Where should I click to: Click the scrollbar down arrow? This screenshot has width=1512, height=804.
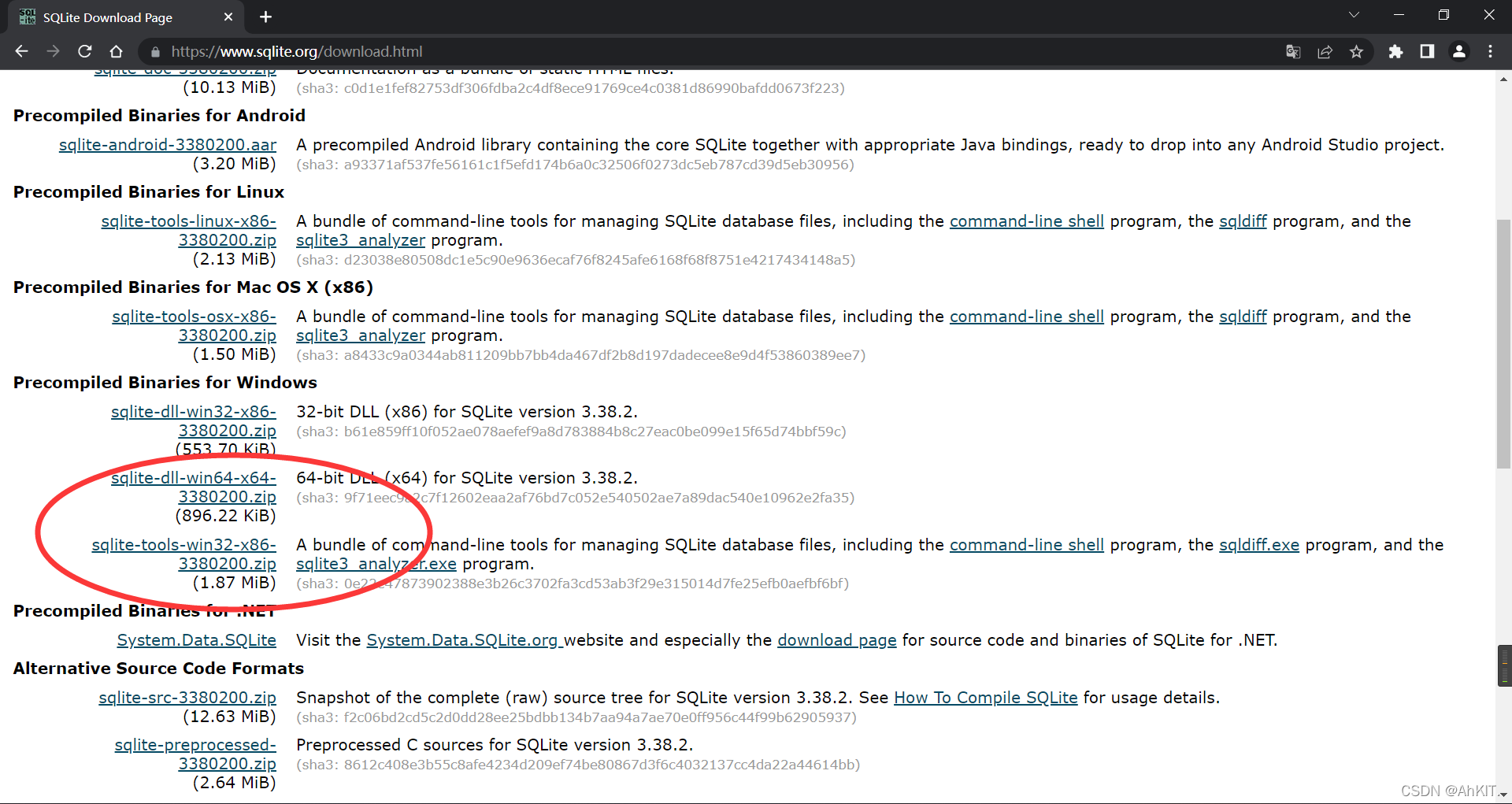pos(1504,795)
